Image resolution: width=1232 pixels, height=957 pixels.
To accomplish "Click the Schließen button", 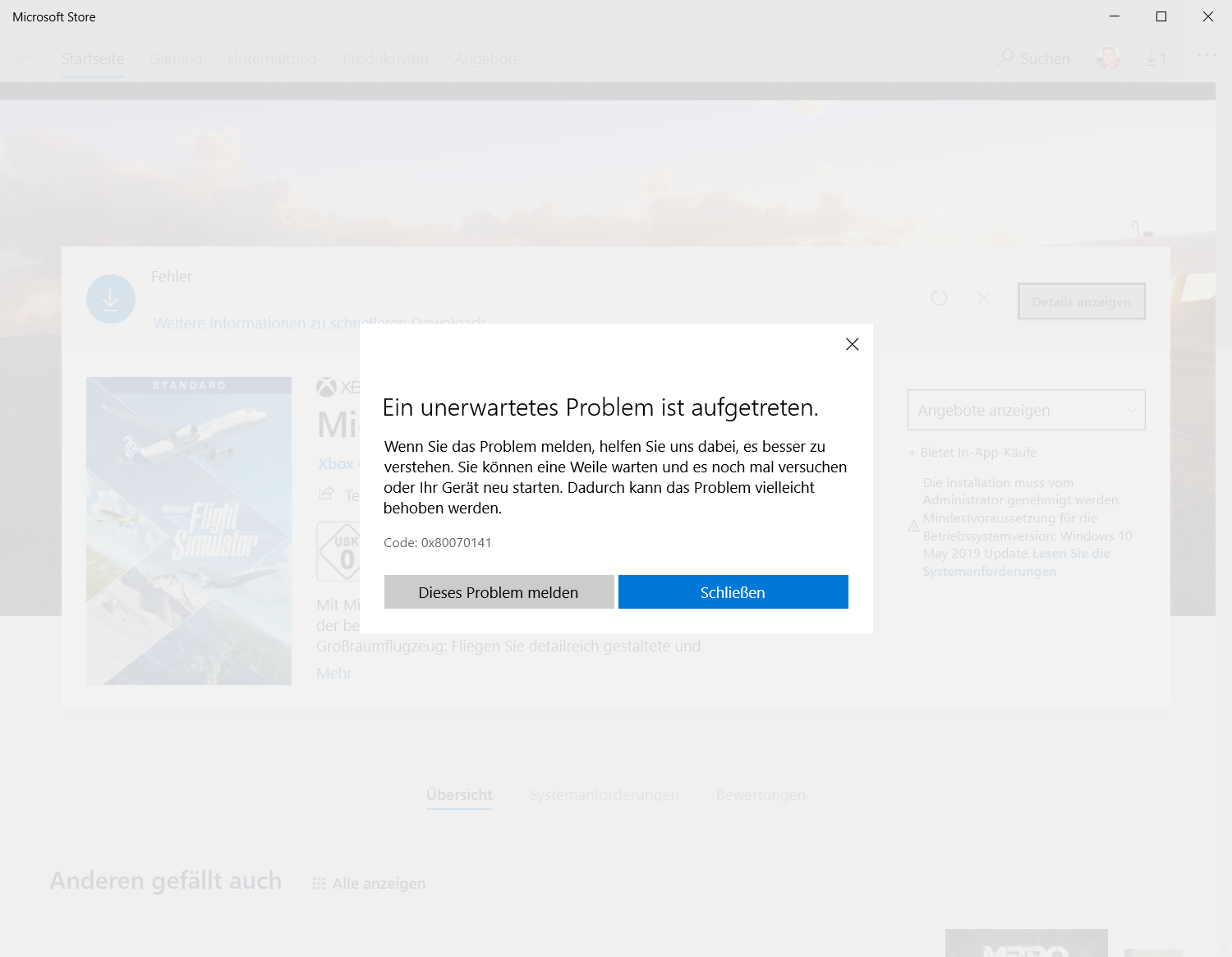I will (733, 592).
